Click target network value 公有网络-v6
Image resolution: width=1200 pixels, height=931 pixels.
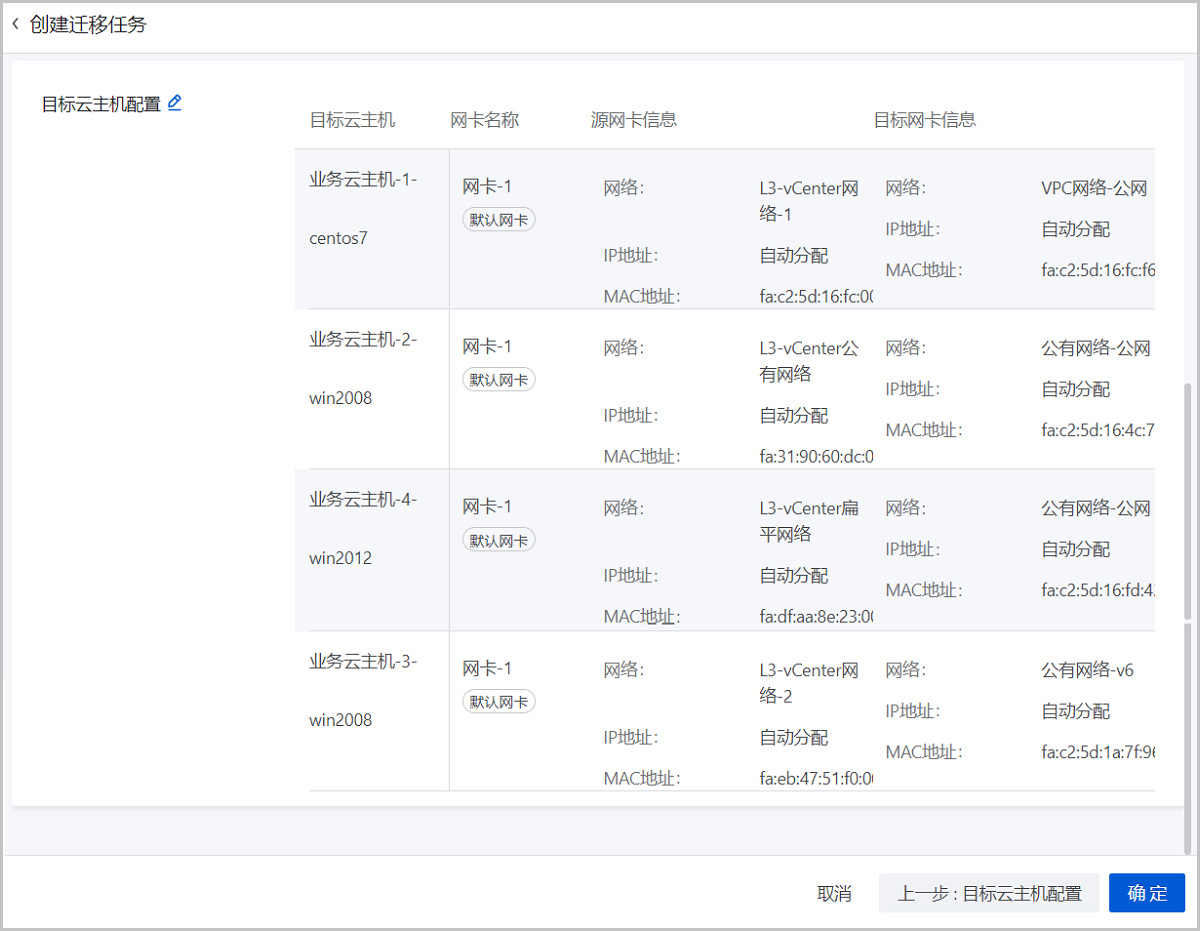click(1087, 670)
